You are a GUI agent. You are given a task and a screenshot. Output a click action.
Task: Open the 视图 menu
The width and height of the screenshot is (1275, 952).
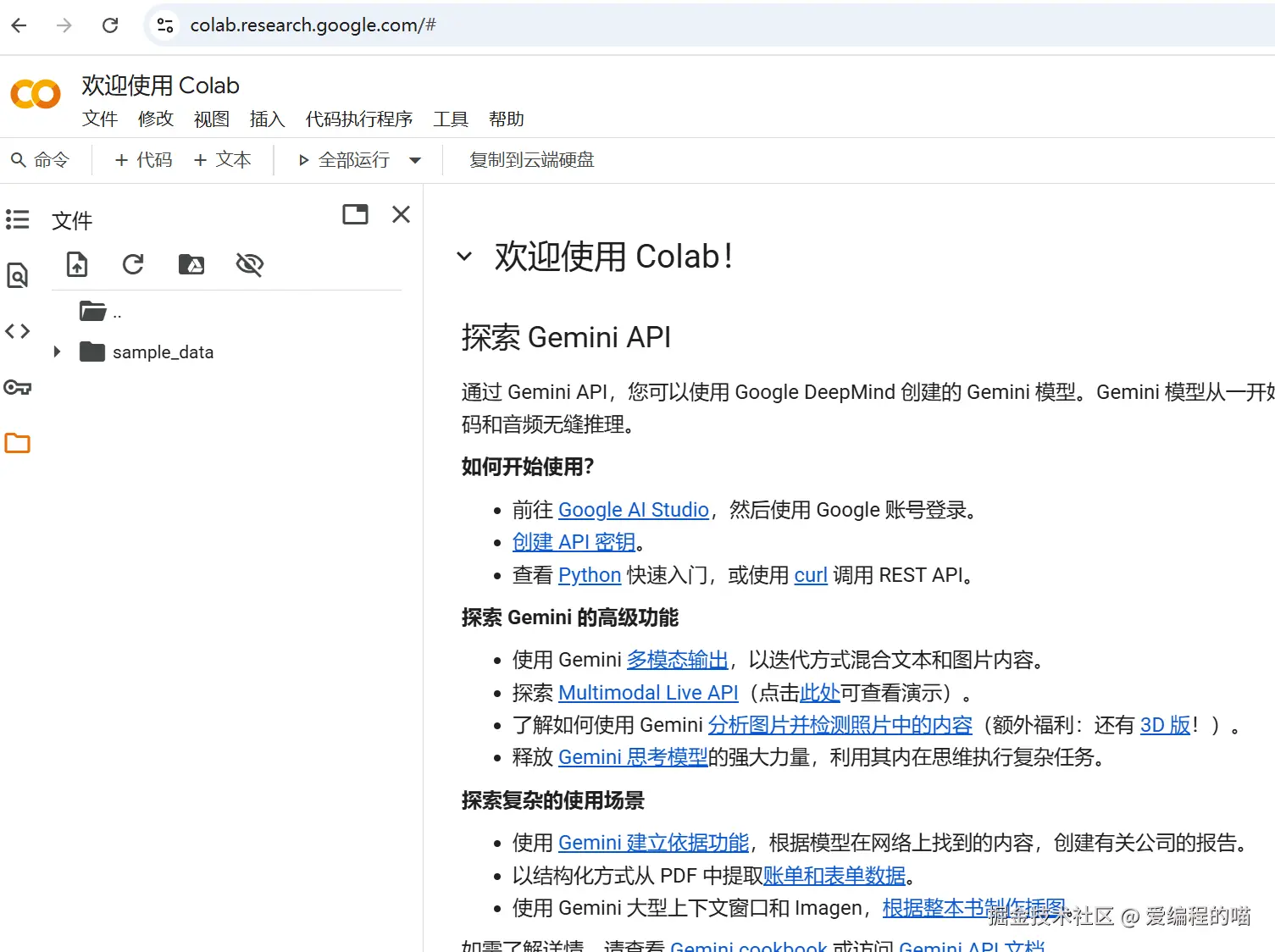212,119
